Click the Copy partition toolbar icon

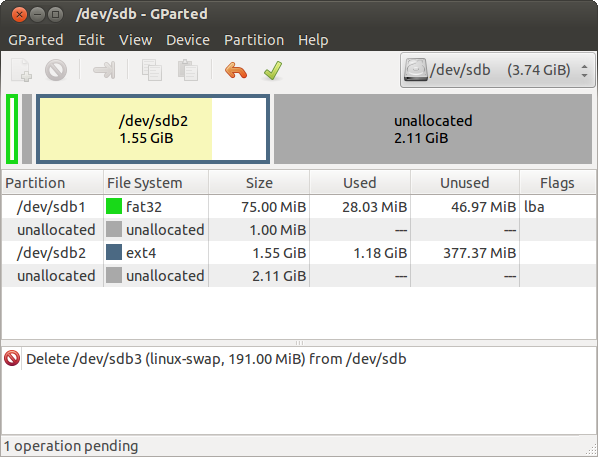[x=151, y=70]
